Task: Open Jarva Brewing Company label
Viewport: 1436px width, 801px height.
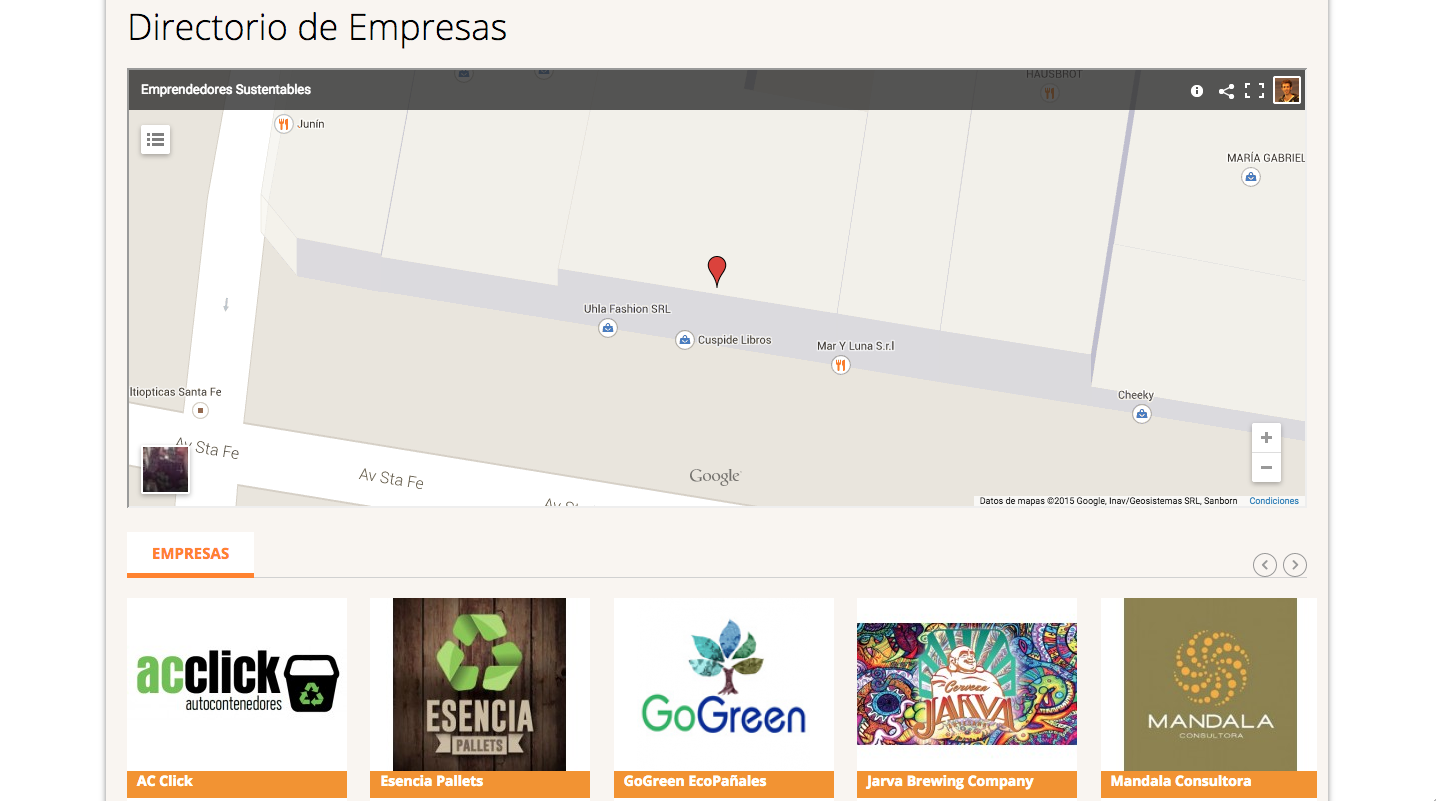Action: 950,781
